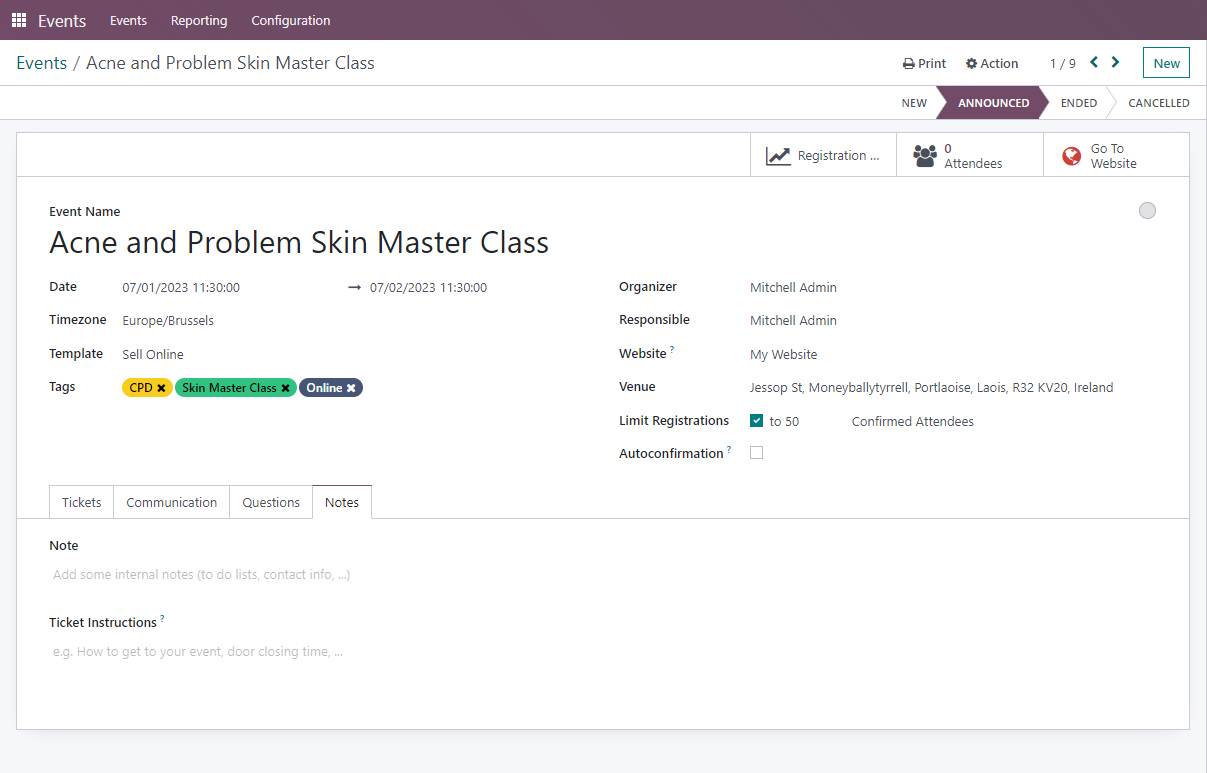Uncheck the Limit Registrations checkbox
The height and width of the screenshot is (773, 1207).
click(756, 421)
